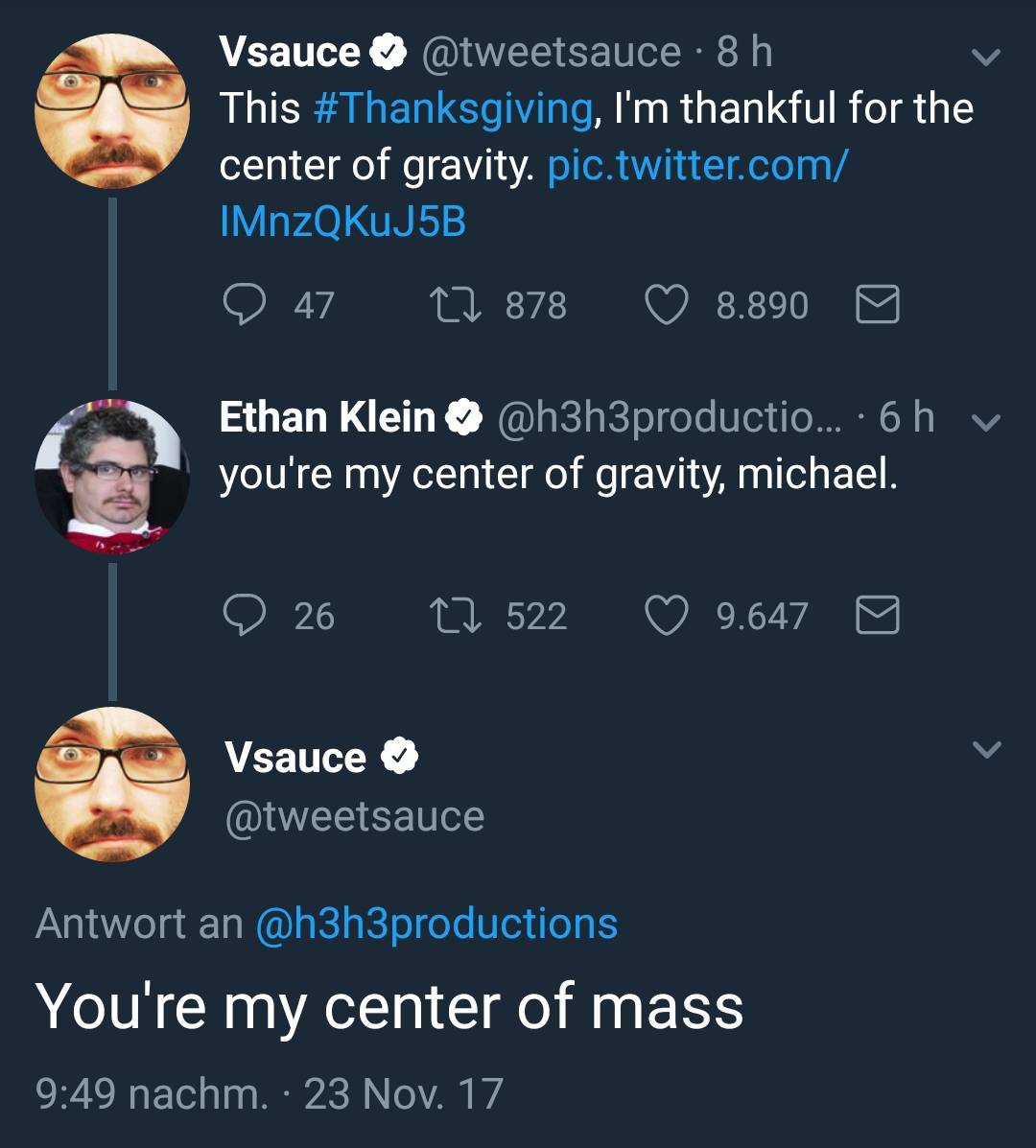
Task: Retweet Vsauce's center of gravity tweet
Action: (456, 305)
